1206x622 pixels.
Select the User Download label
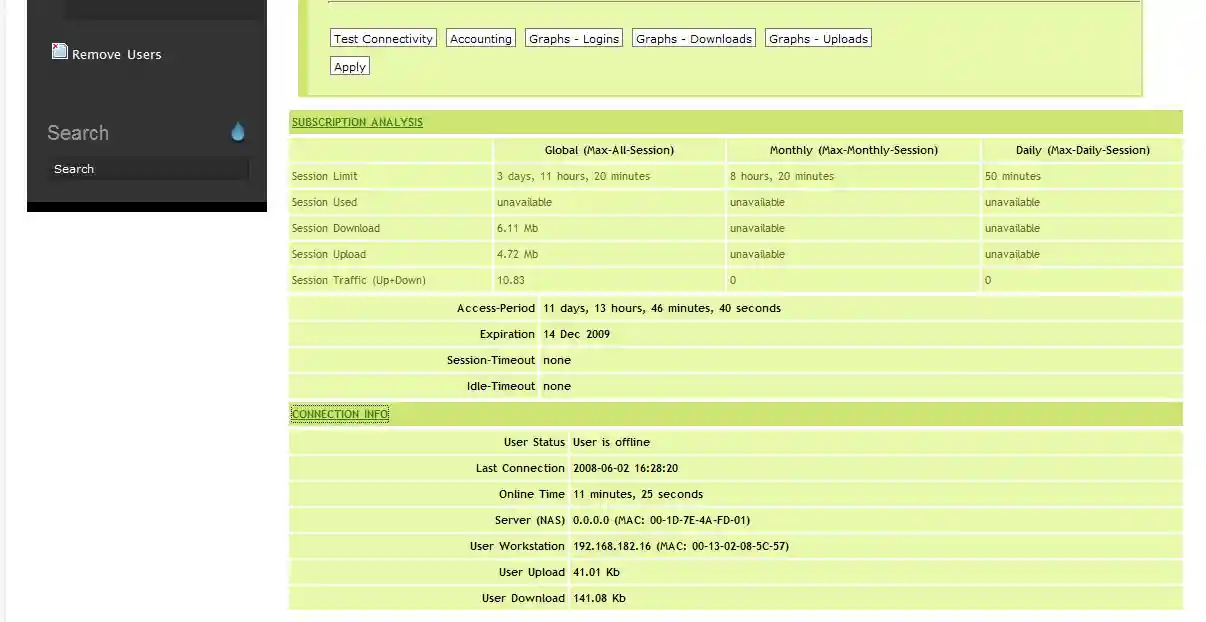point(523,598)
